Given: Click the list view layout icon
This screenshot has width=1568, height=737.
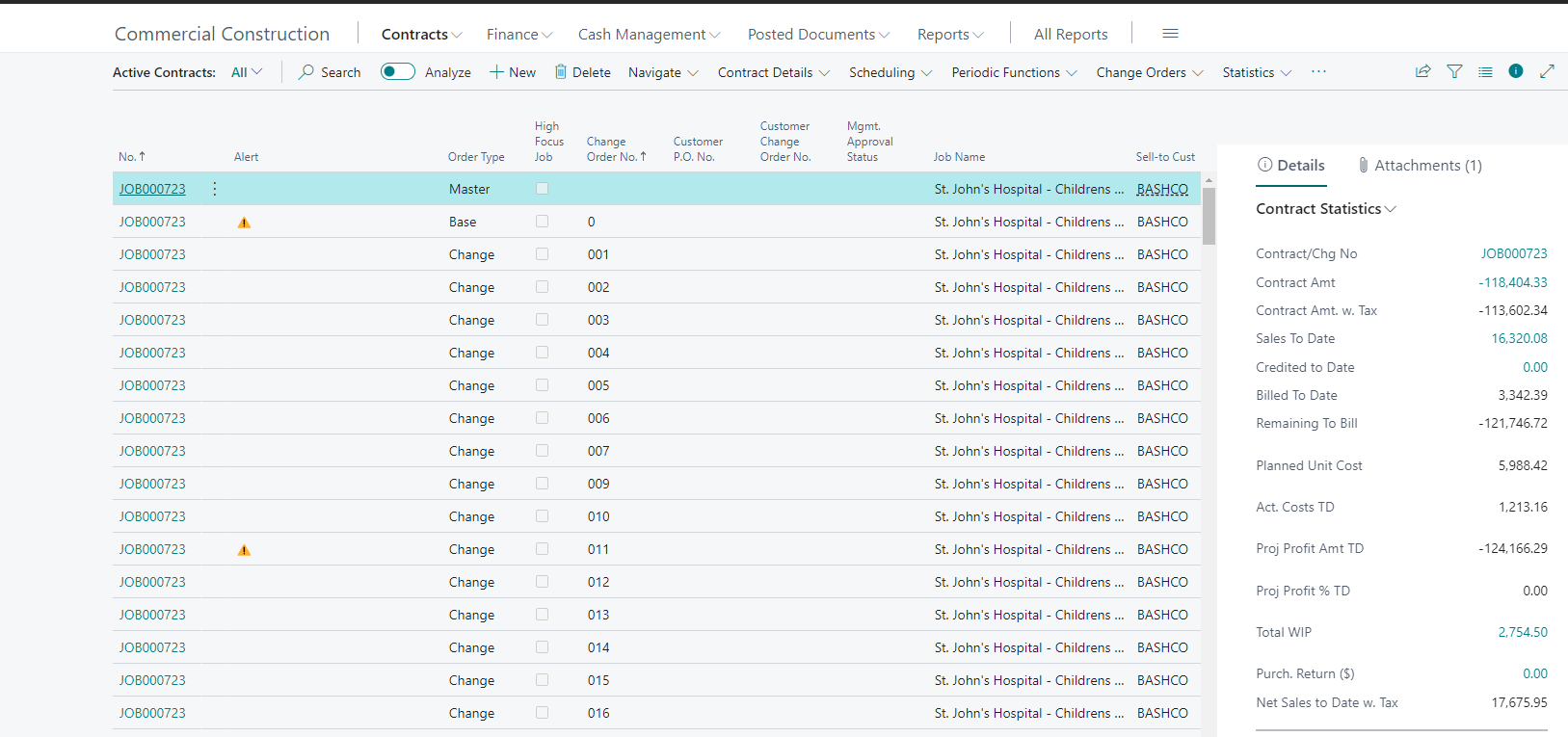Looking at the screenshot, I should tap(1485, 71).
